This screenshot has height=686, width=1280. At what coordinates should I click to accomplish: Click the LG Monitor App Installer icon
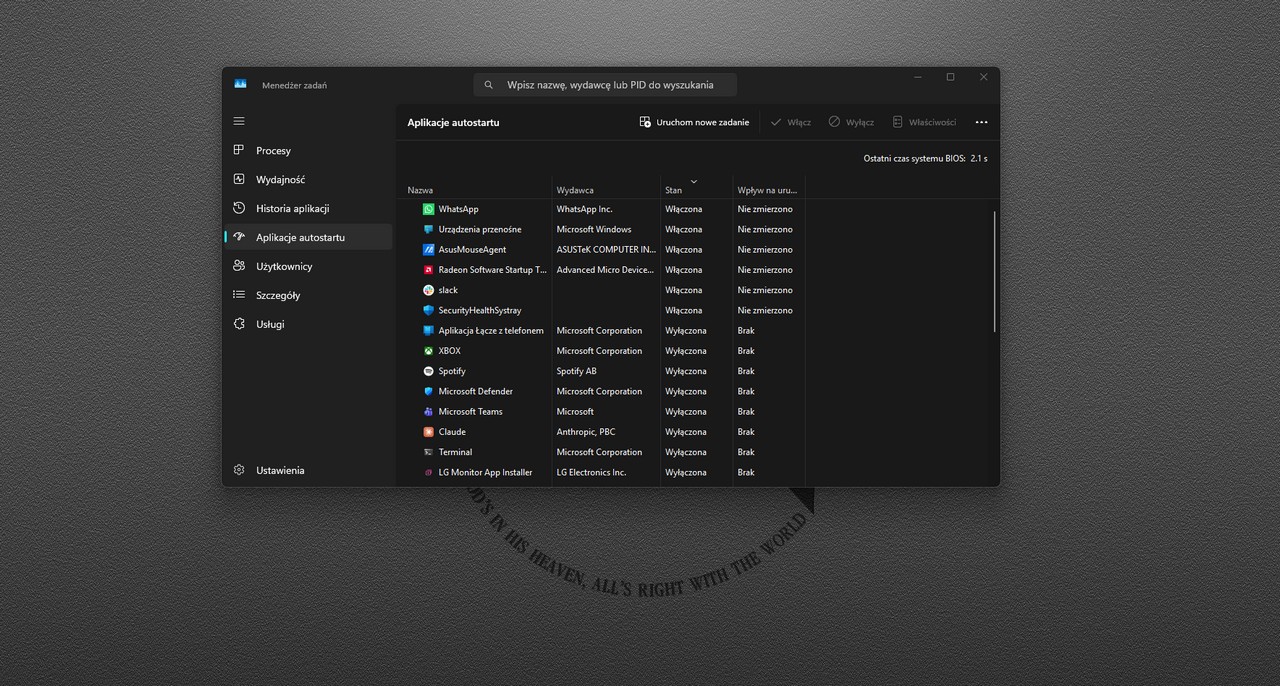428,472
